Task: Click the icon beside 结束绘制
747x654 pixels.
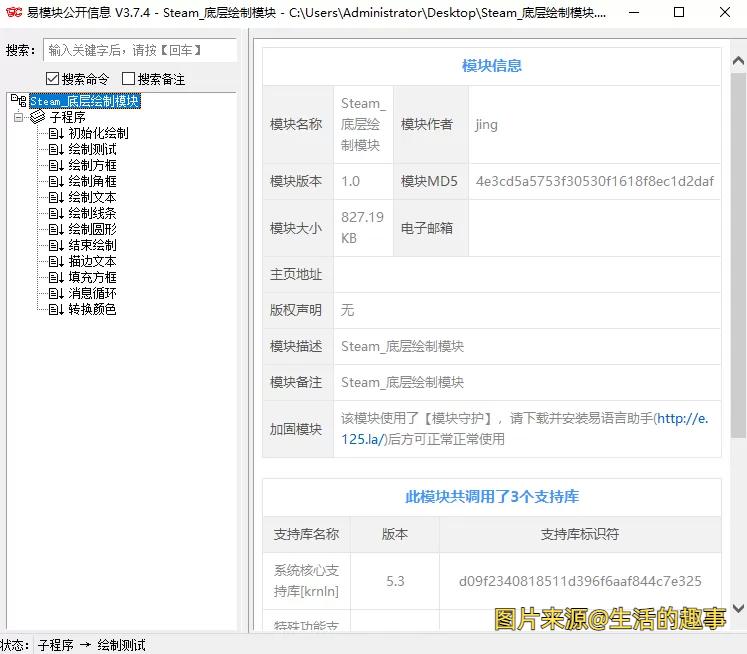Action: tap(56, 245)
